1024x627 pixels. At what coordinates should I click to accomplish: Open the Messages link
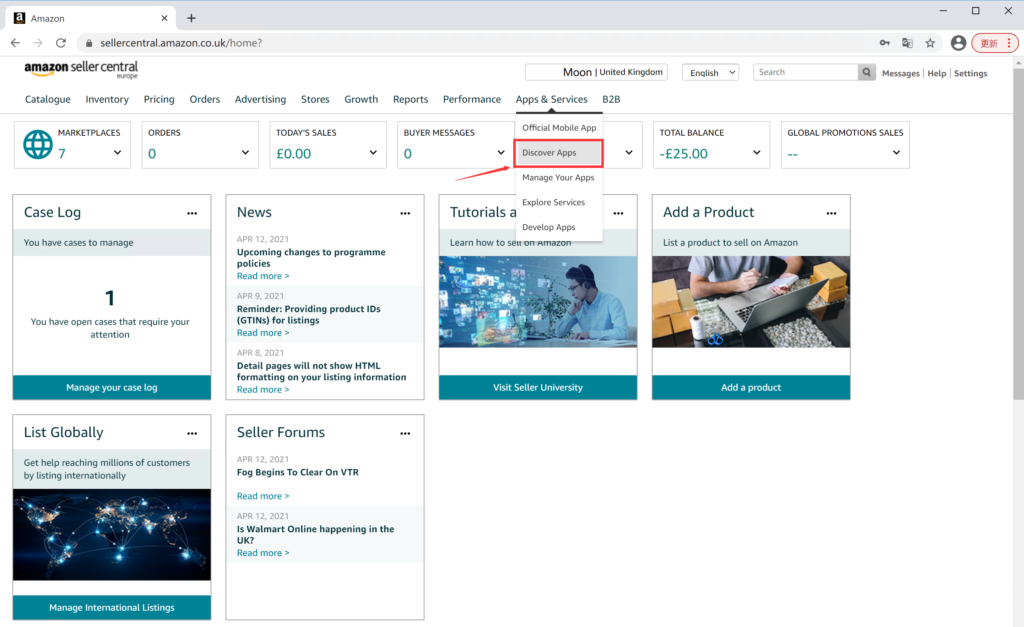pyautogui.click(x=901, y=73)
